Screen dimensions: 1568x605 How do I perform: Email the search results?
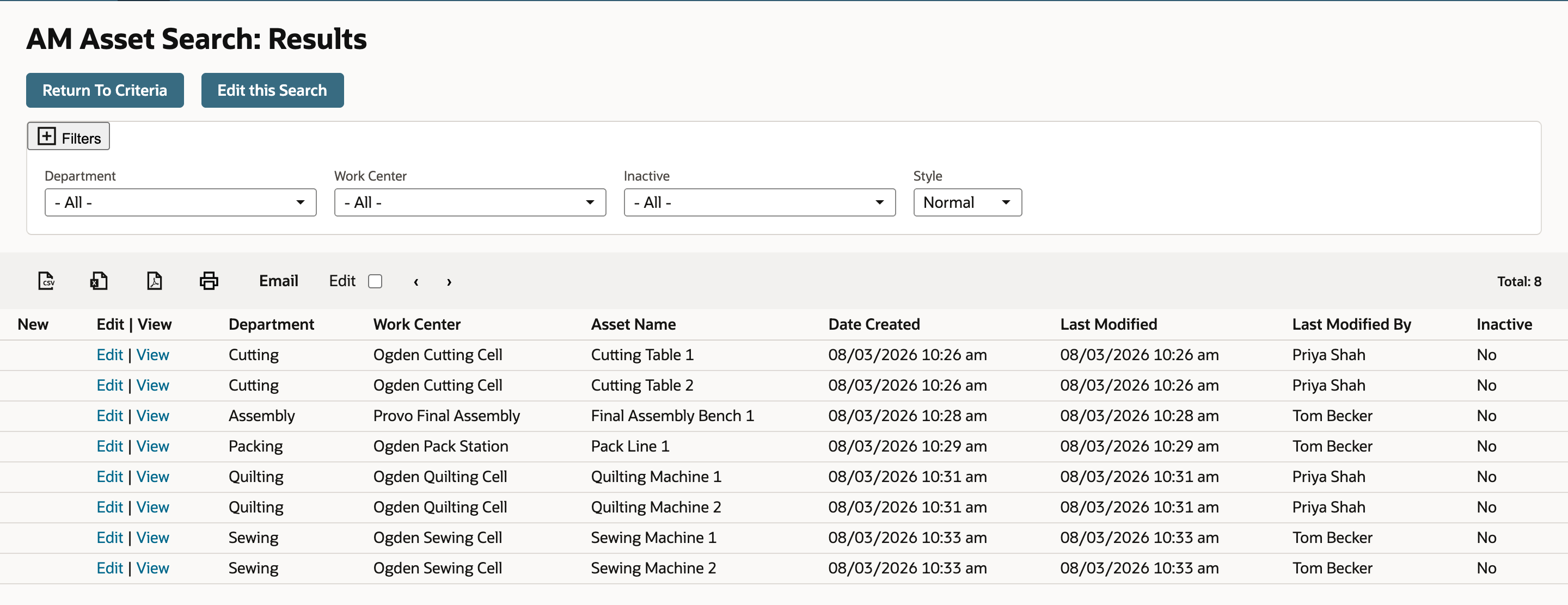(x=278, y=281)
